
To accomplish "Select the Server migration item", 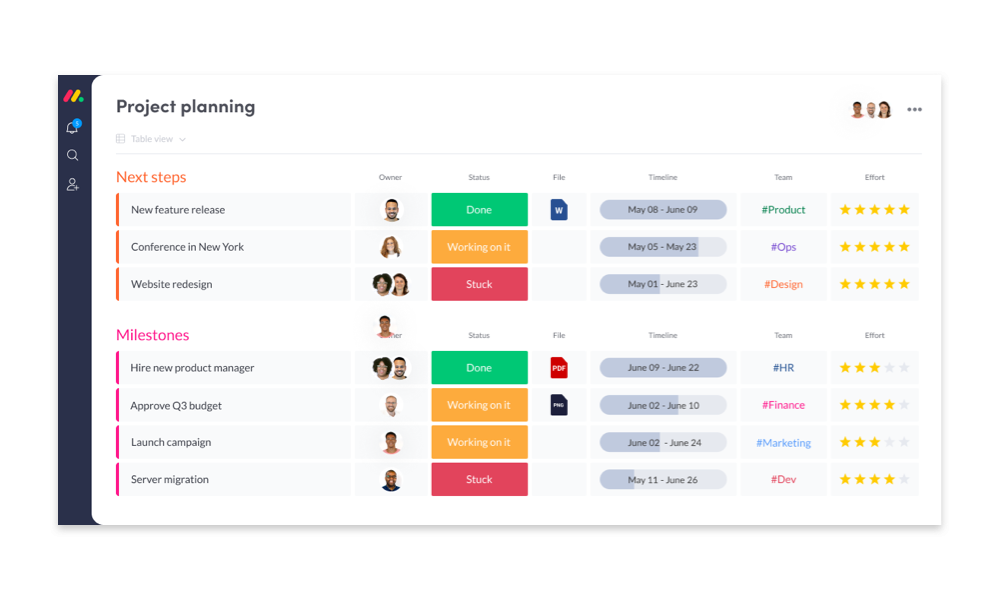I will (x=233, y=479).
